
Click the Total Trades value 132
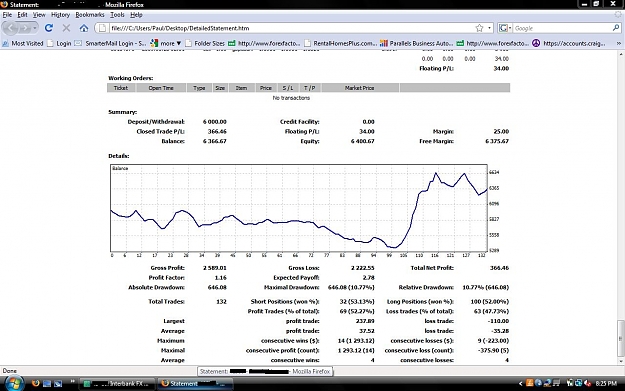[221, 302]
